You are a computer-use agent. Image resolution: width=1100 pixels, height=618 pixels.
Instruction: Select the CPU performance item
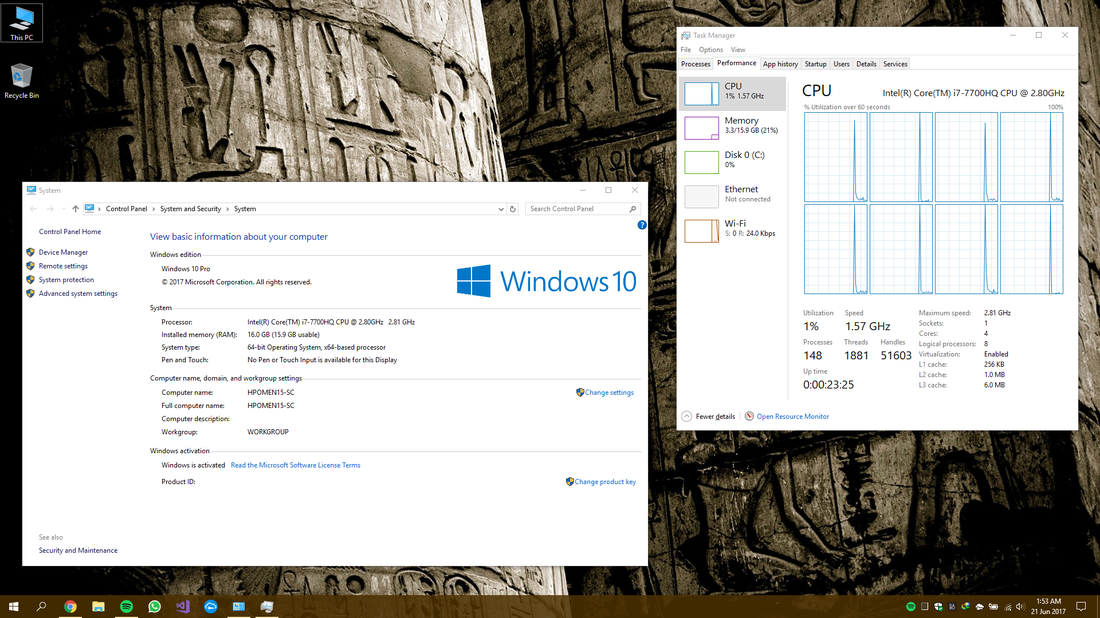coord(732,93)
